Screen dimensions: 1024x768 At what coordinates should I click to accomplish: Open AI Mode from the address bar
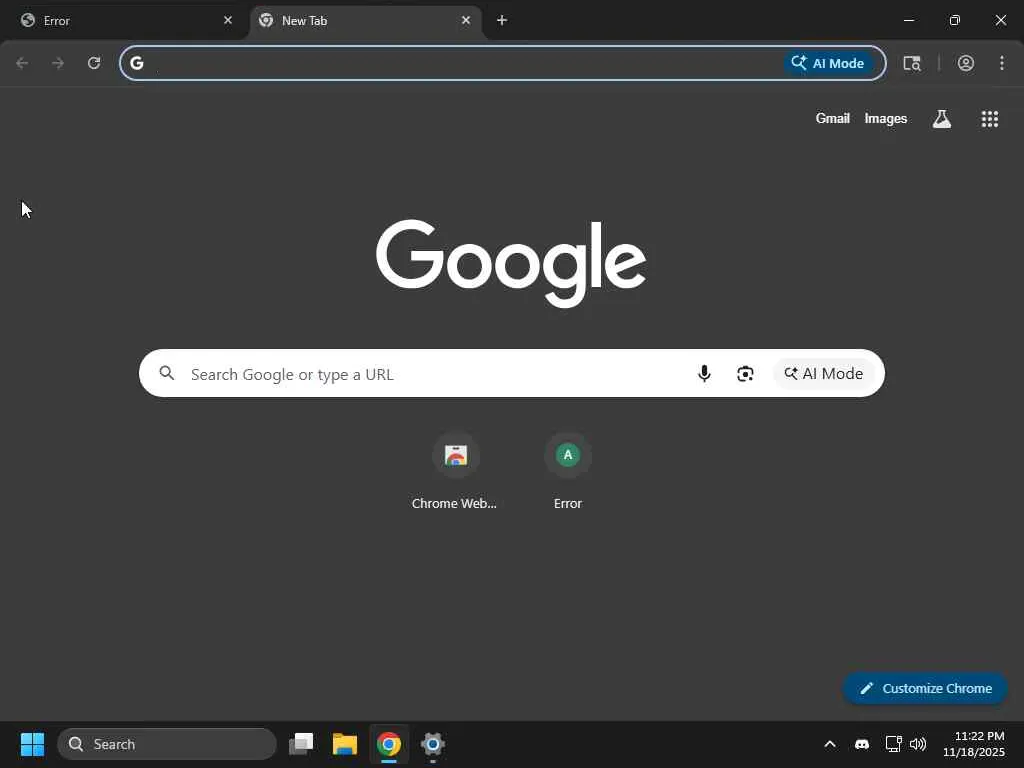(828, 63)
